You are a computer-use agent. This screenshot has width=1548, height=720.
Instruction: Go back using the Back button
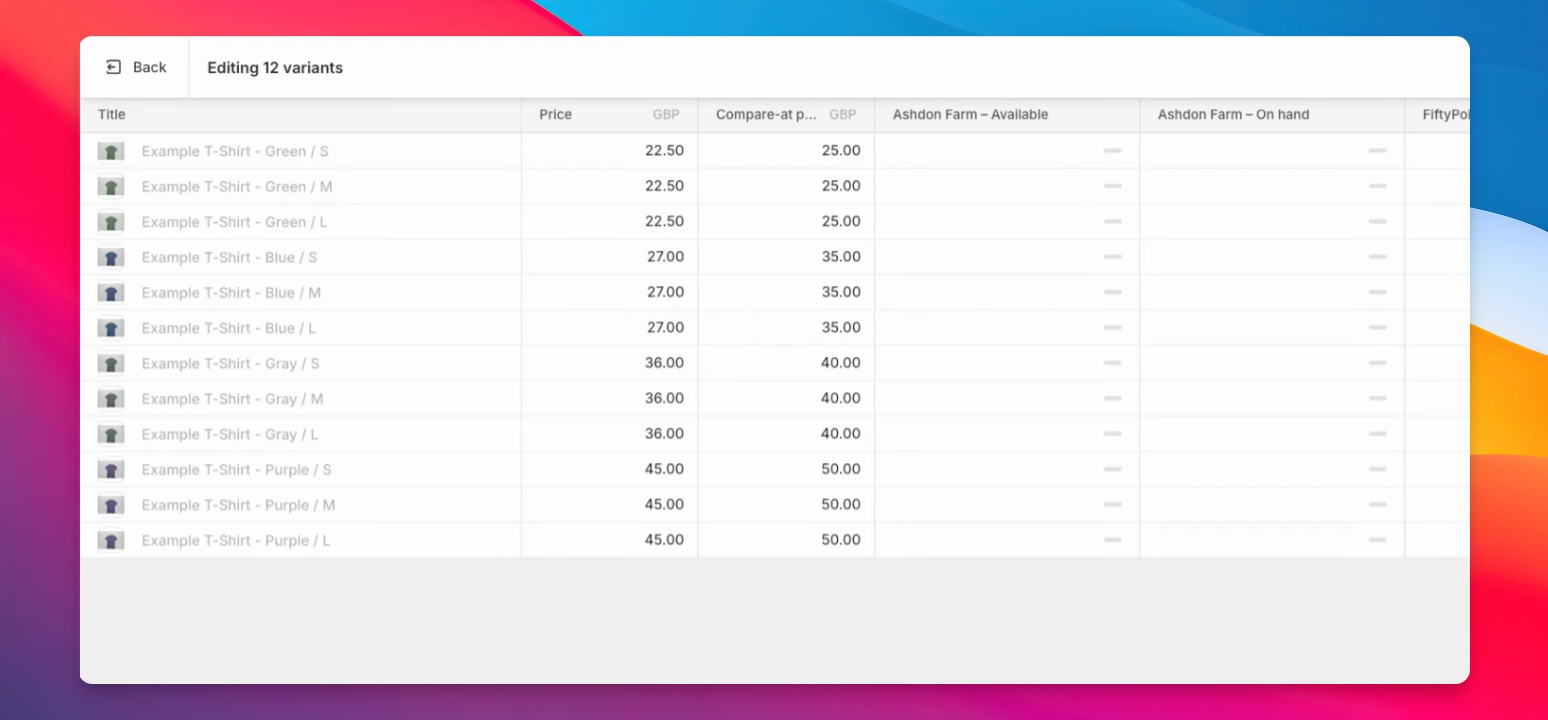(x=136, y=67)
